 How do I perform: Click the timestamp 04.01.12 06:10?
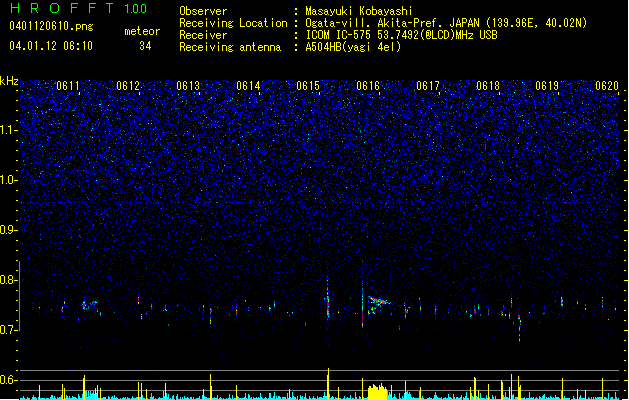pyautogui.click(x=51, y=46)
